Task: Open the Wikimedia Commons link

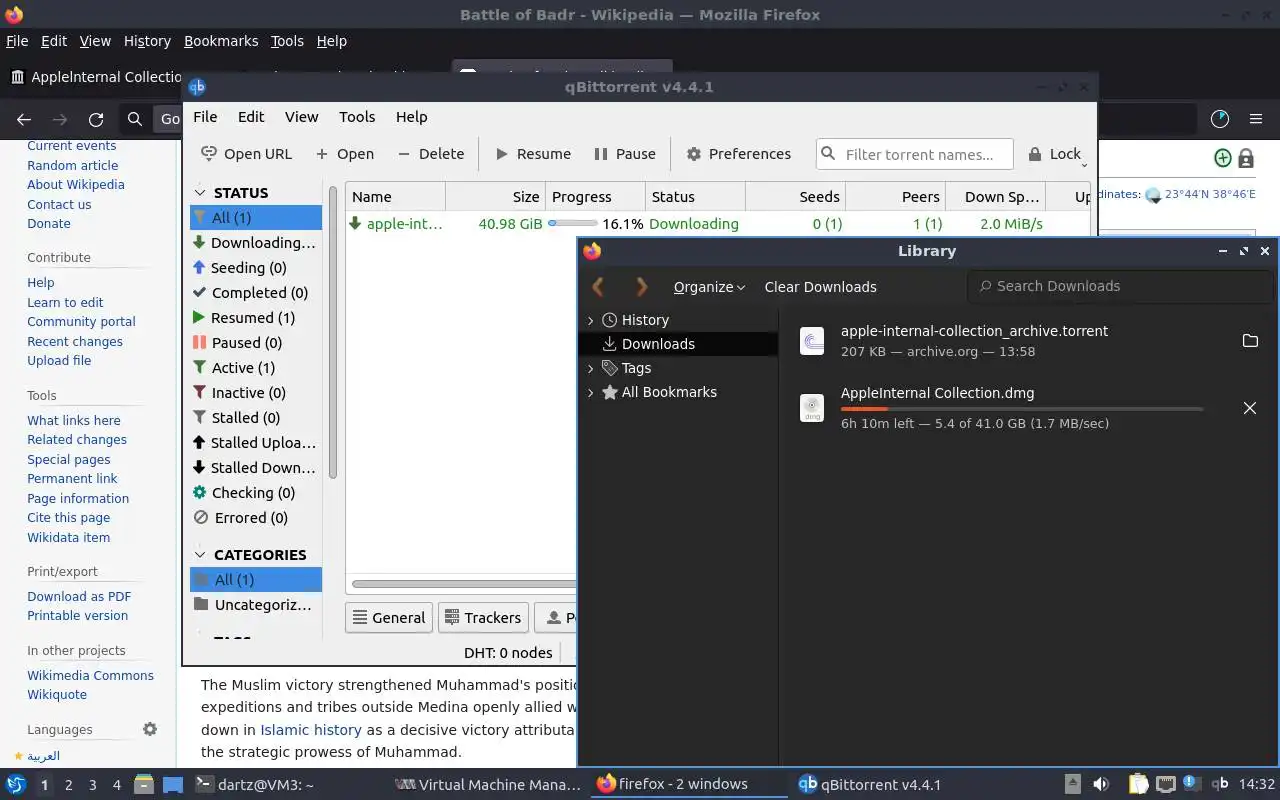Action: 90,676
